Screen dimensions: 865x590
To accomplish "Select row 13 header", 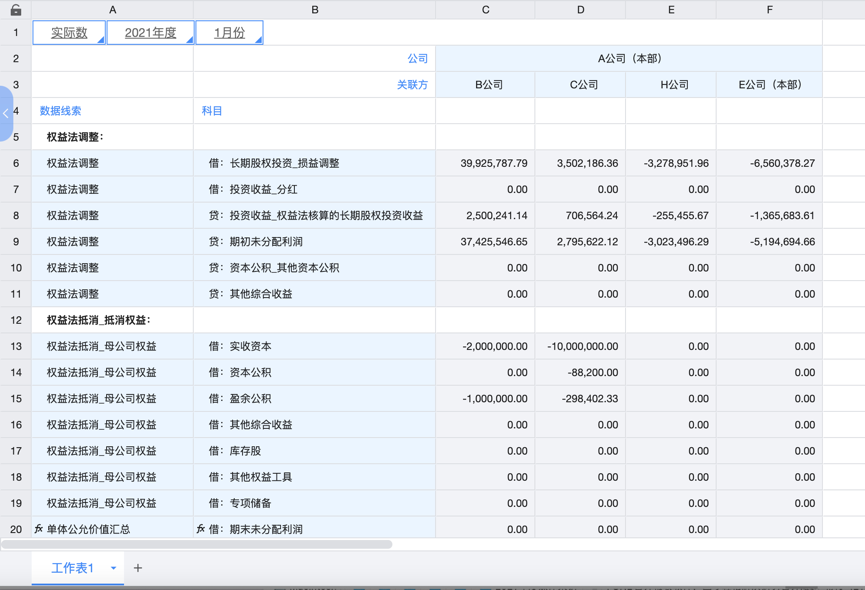I will pyautogui.click(x=16, y=346).
